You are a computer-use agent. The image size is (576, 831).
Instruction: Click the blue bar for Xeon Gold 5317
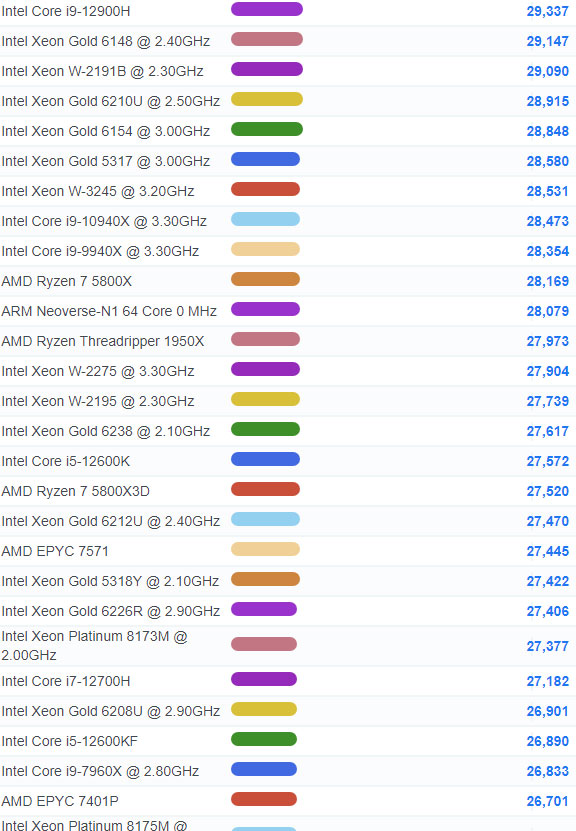point(265,159)
